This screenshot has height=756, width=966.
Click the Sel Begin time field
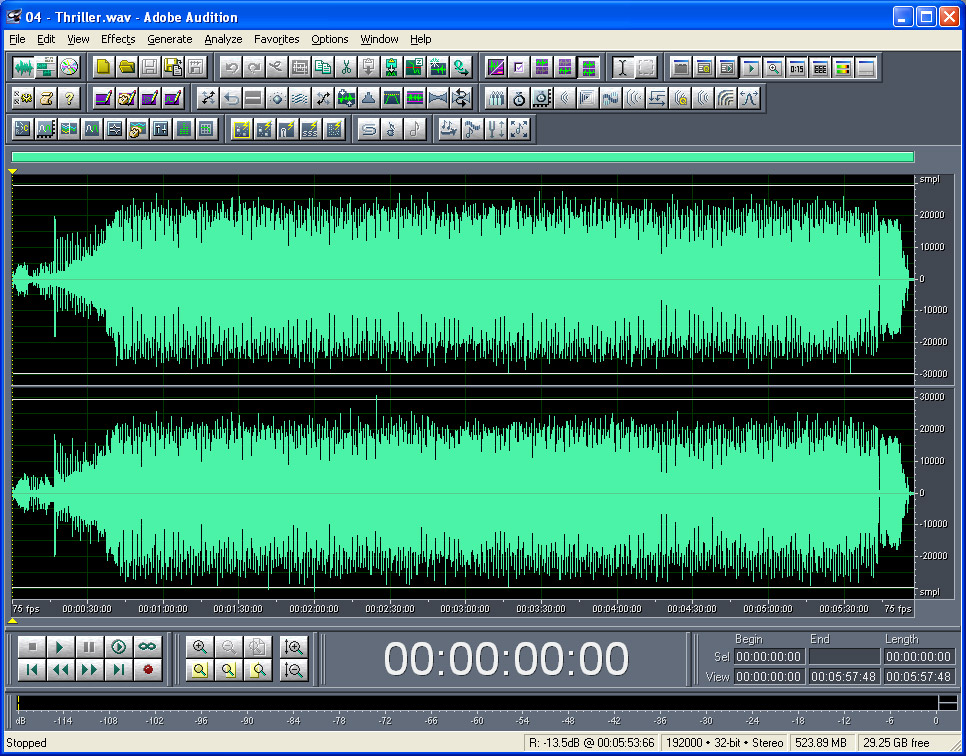point(768,657)
